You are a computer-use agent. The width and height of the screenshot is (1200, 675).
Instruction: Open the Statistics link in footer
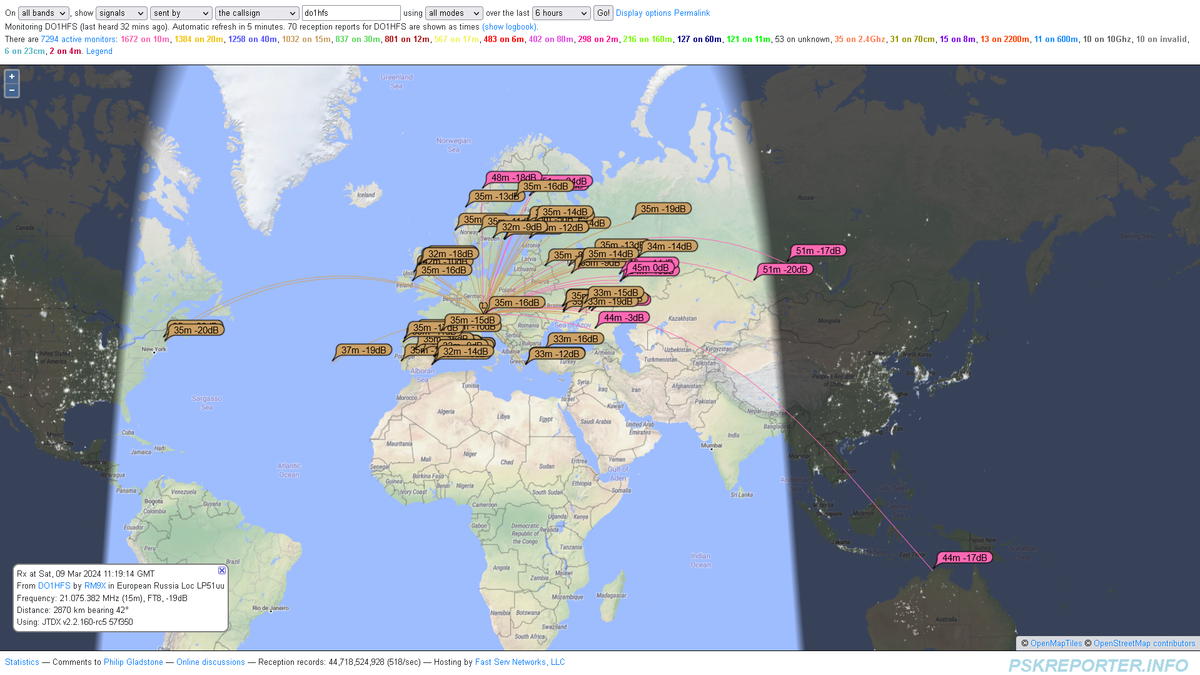[22, 662]
